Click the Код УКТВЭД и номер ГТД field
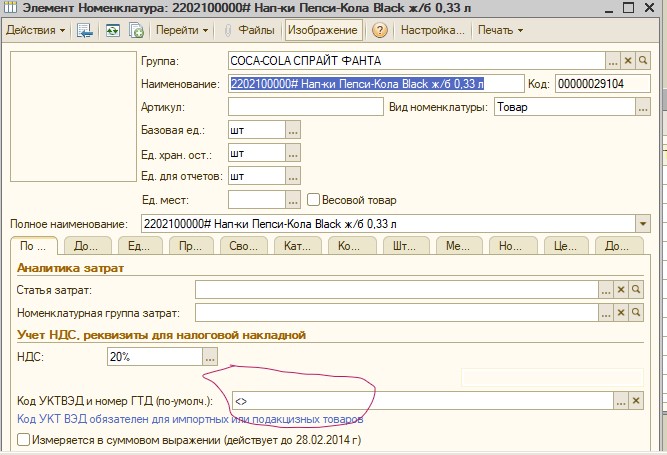The width and height of the screenshot is (667, 455). click(422, 401)
